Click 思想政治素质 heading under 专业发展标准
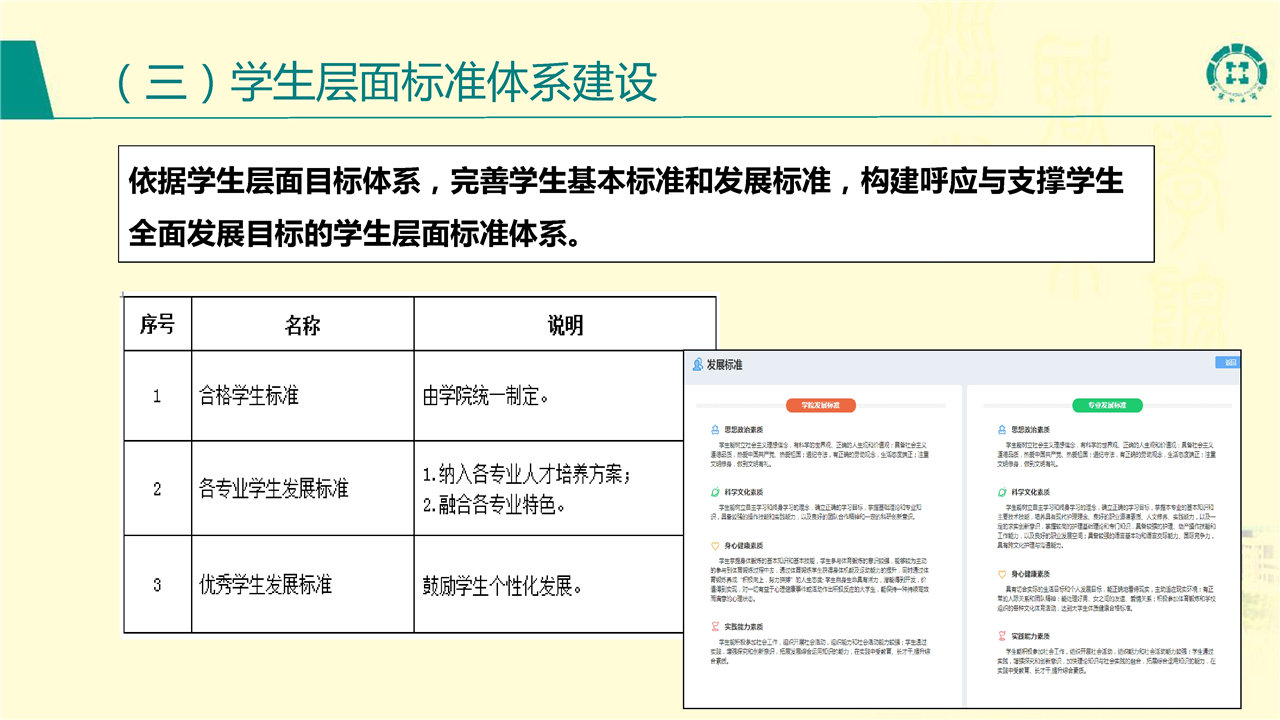The image size is (1280, 720). (x=1032, y=428)
